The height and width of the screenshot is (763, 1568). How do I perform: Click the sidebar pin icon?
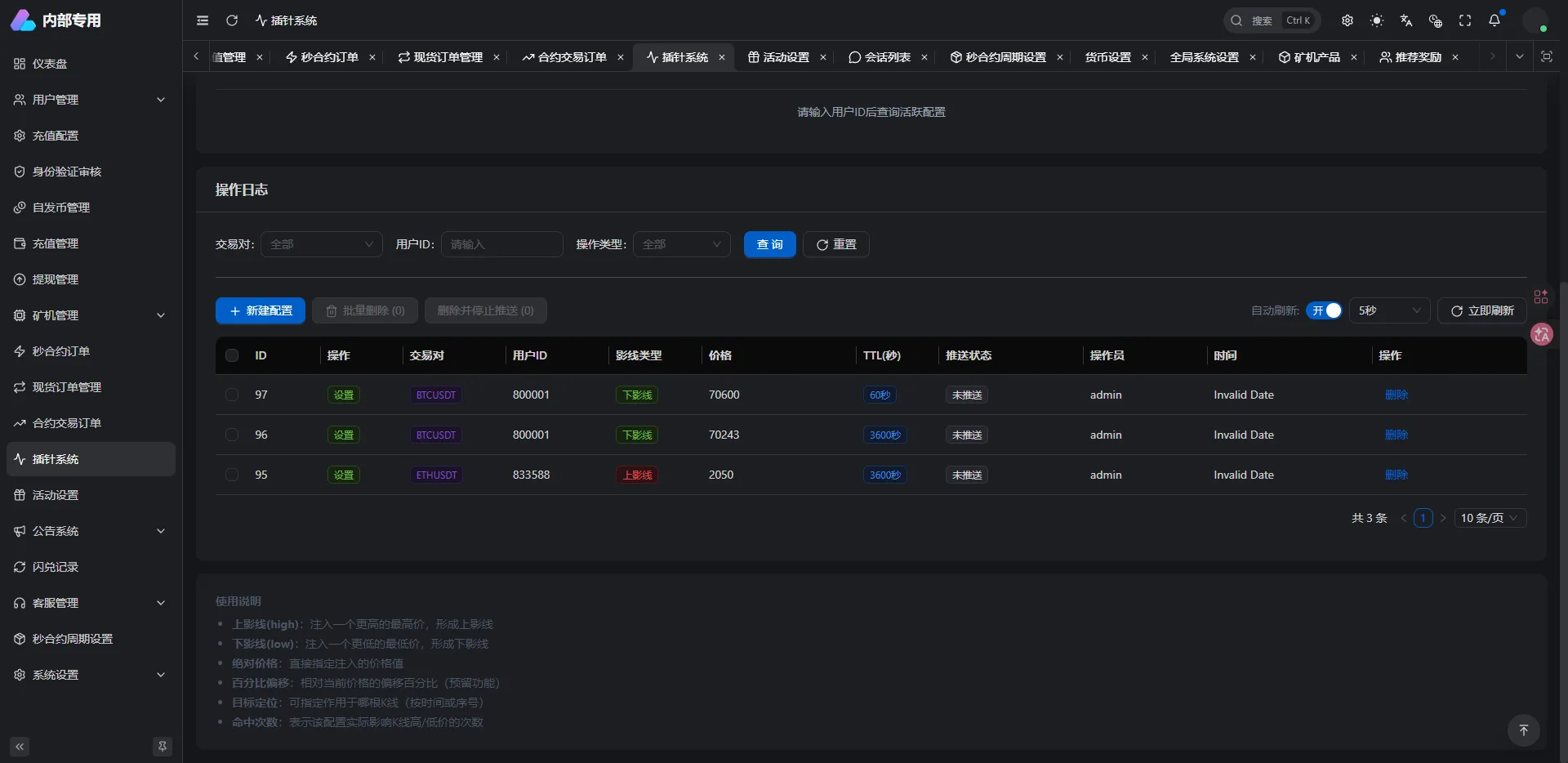coord(163,747)
